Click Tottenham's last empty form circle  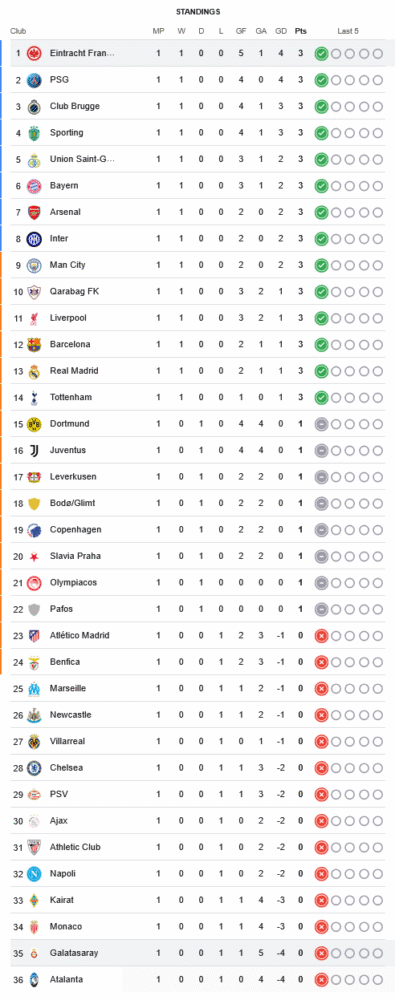378,398
